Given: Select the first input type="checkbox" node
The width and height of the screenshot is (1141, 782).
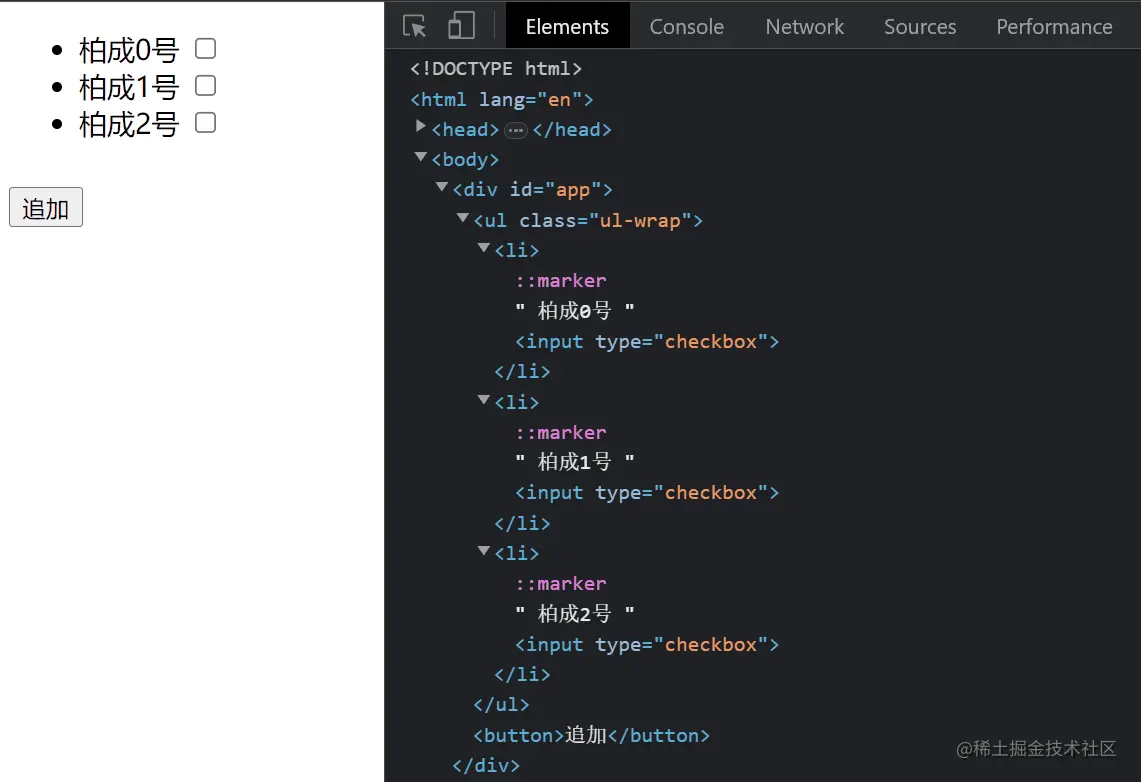Looking at the screenshot, I should 647,341.
